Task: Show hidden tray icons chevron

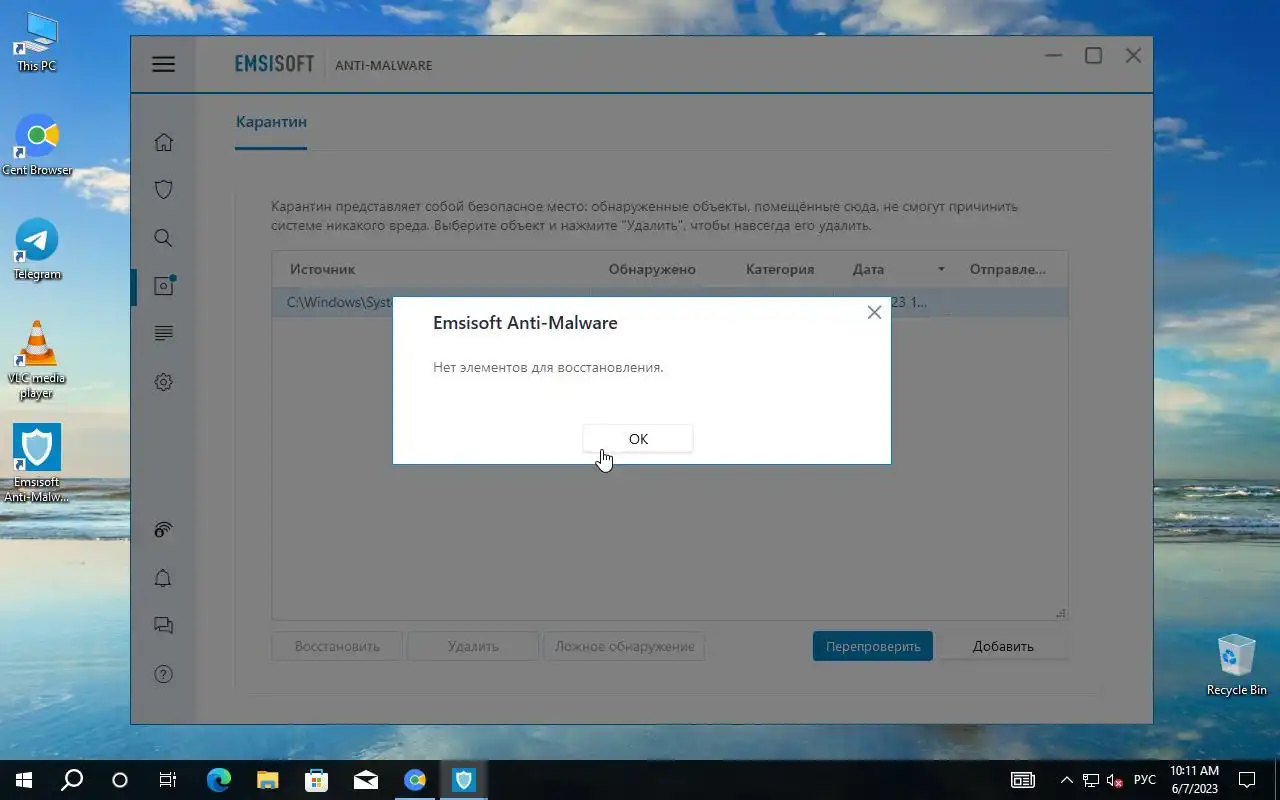Action: [1066, 780]
